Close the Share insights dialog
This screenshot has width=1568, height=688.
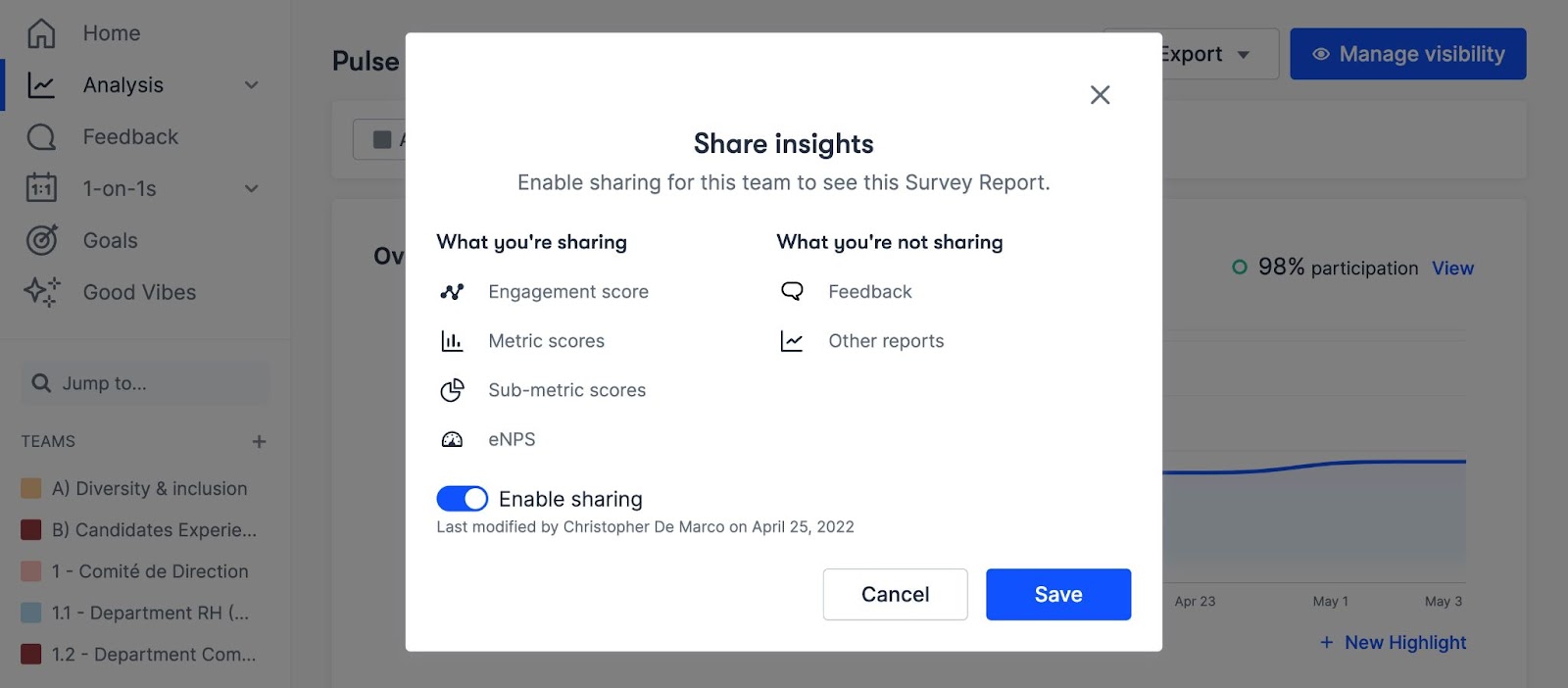pyautogui.click(x=1100, y=95)
